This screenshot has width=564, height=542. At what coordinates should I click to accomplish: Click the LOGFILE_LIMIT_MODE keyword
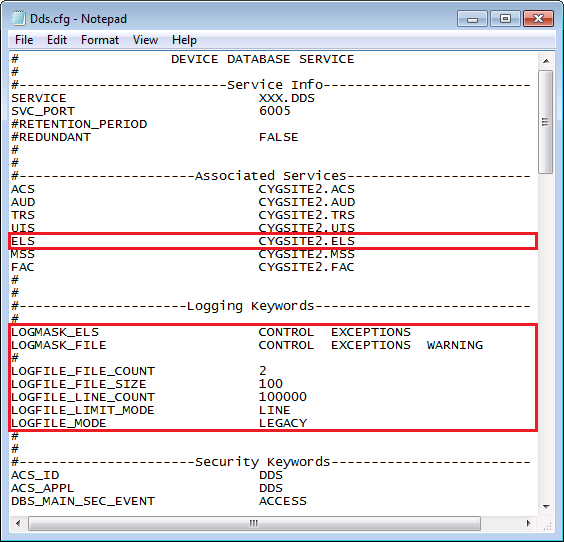tap(82, 410)
